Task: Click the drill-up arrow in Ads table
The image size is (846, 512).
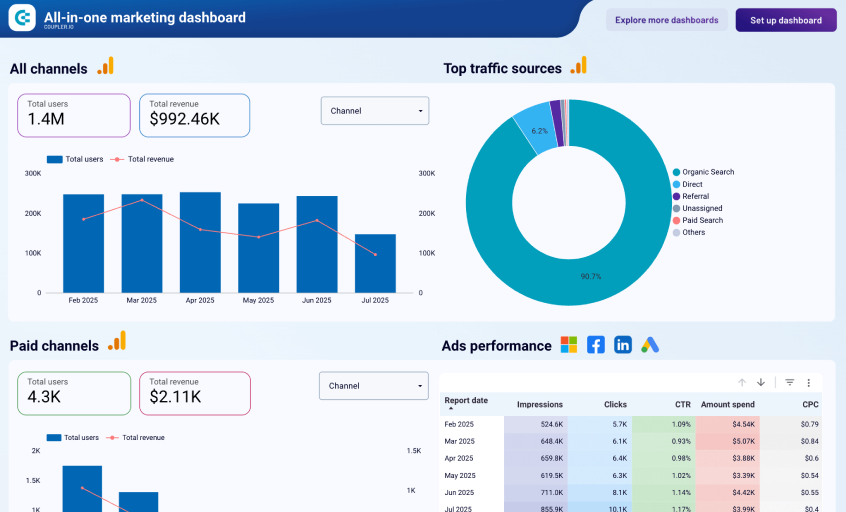Action: 742,382
